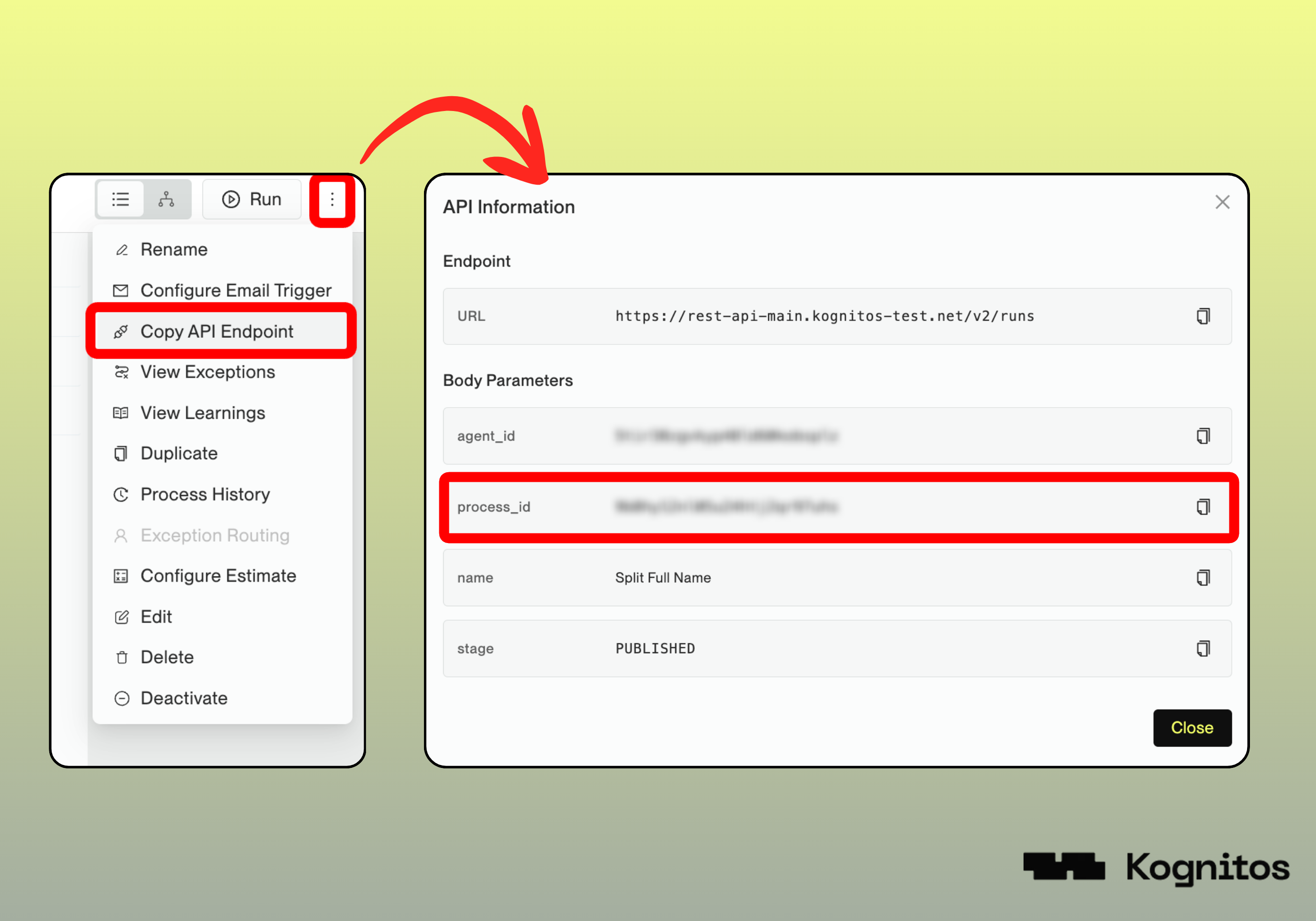Open Process History
The width and height of the screenshot is (1316, 921).
pyautogui.click(x=205, y=495)
